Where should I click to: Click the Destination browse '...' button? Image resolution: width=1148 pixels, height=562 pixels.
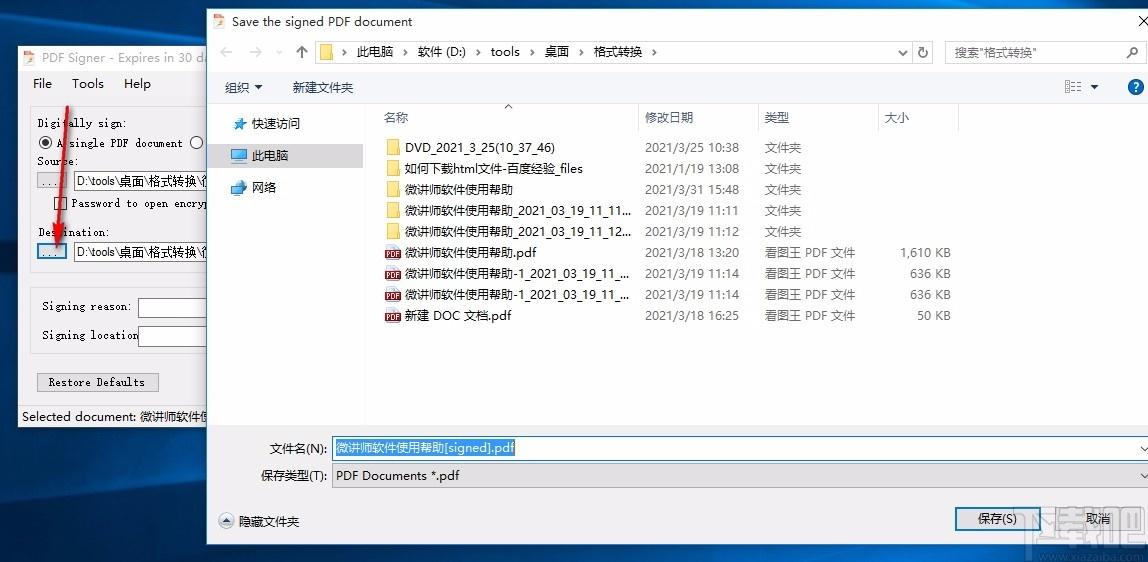click(x=51, y=252)
